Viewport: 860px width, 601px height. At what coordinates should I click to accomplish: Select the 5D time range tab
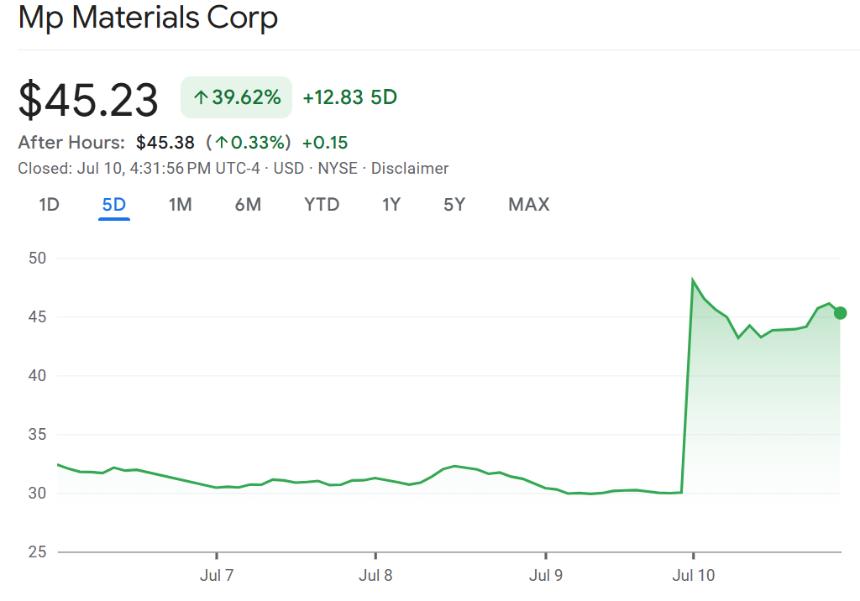(114, 205)
